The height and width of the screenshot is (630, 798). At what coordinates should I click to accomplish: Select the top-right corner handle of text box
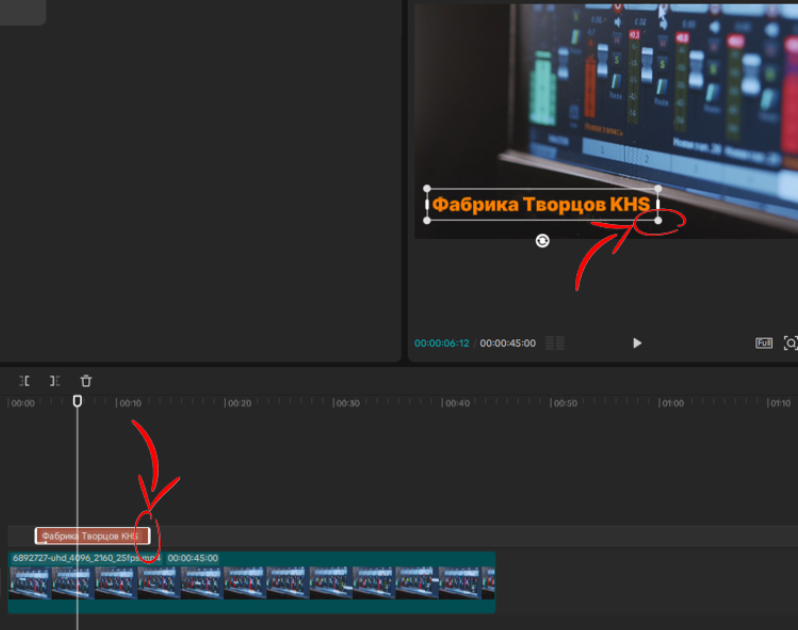tap(658, 189)
